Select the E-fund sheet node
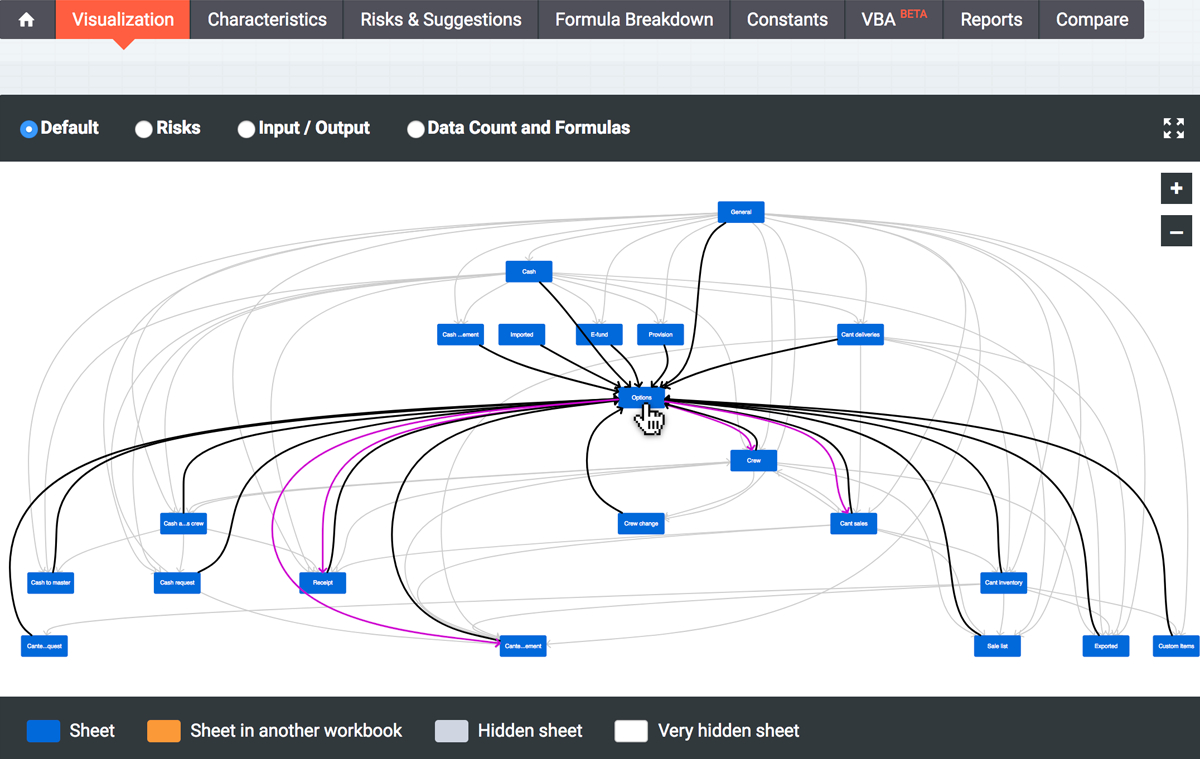The image size is (1200, 759). point(599,335)
